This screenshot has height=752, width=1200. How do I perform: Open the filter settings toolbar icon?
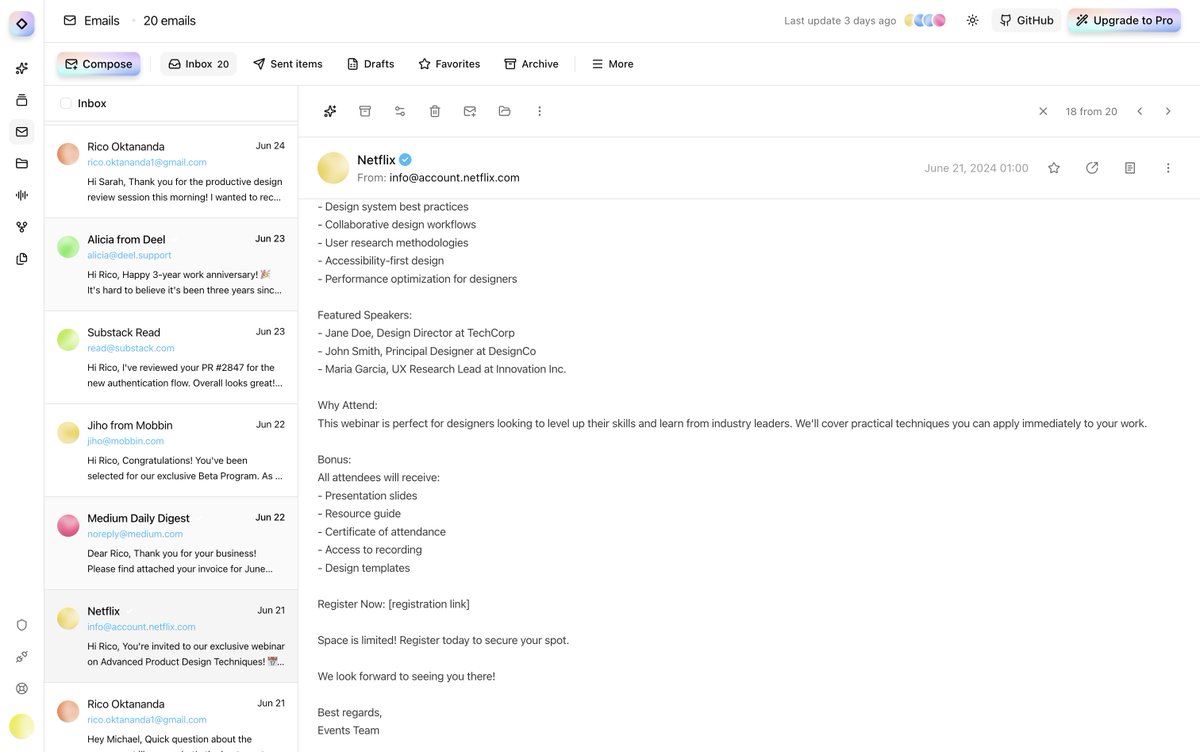point(400,111)
